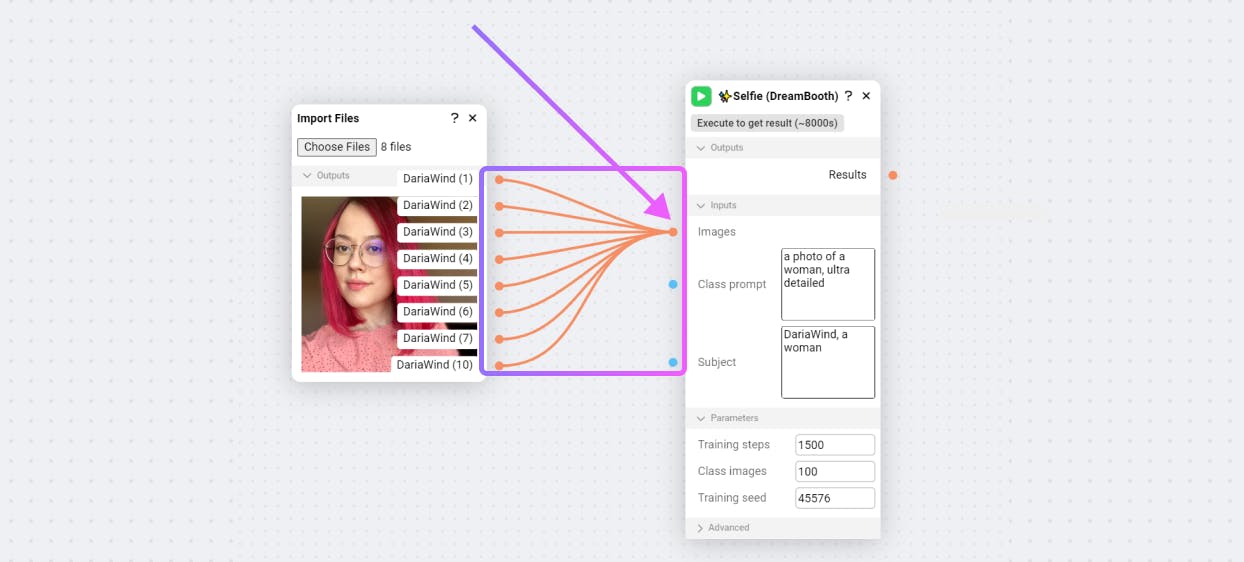The width and height of the screenshot is (1244, 562).
Task: Select the DariaWind (5) output label
Action: click(x=438, y=285)
